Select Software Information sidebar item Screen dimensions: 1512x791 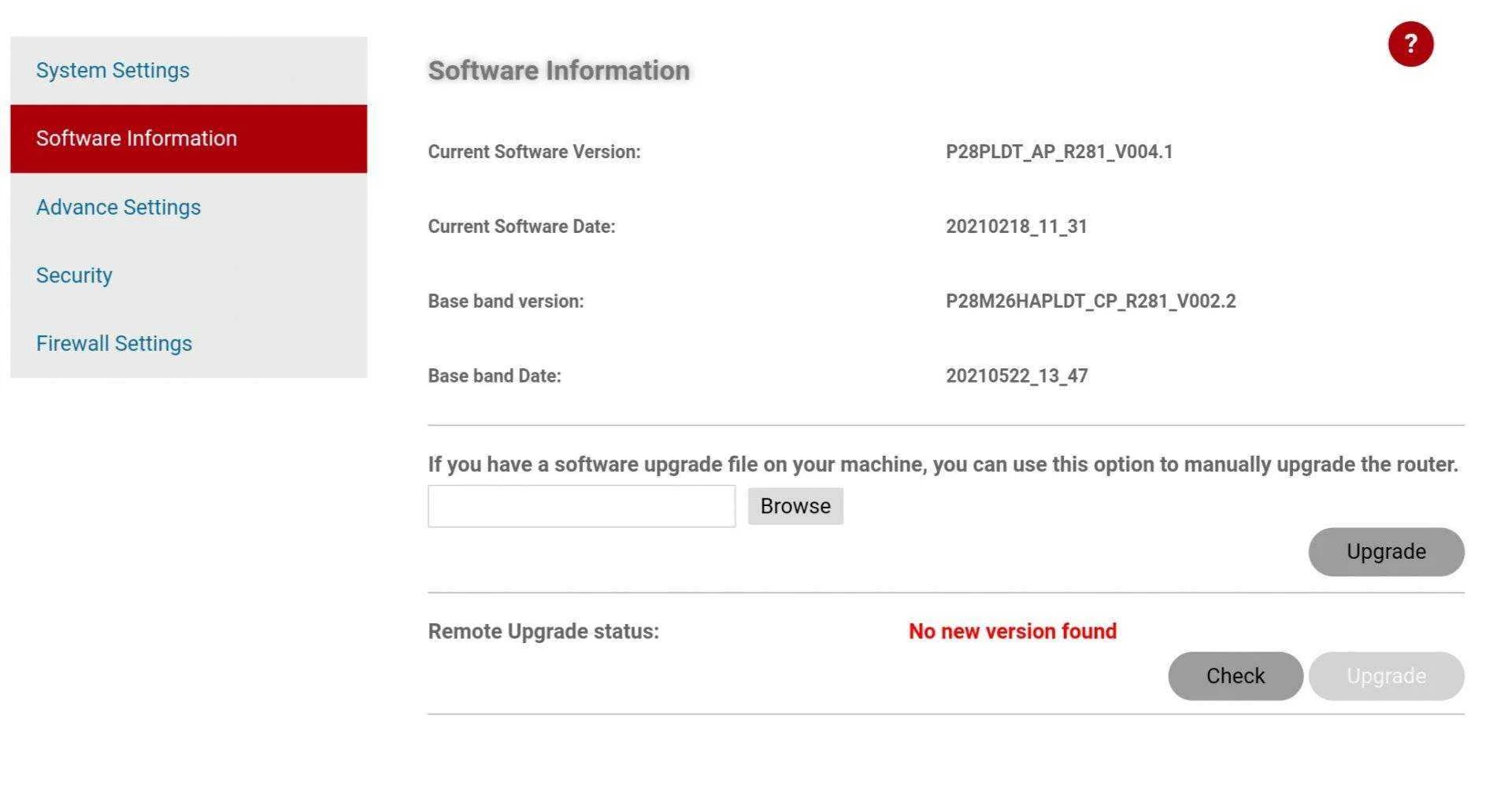tap(188, 139)
